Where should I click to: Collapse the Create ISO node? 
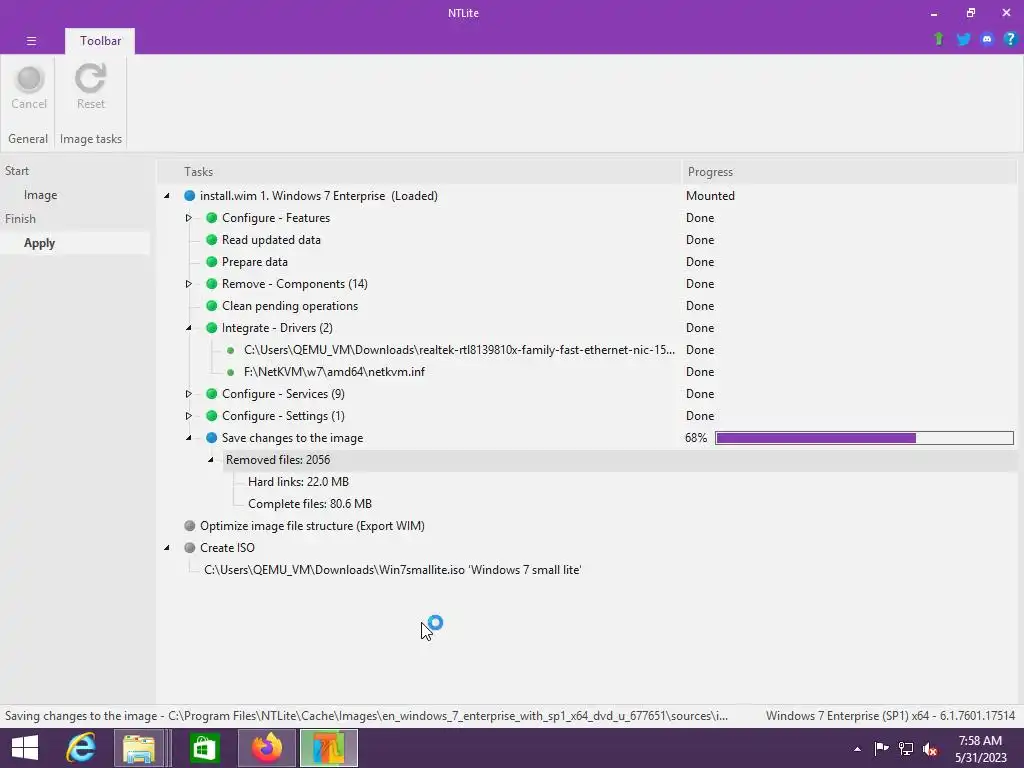pyautogui.click(x=167, y=548)
